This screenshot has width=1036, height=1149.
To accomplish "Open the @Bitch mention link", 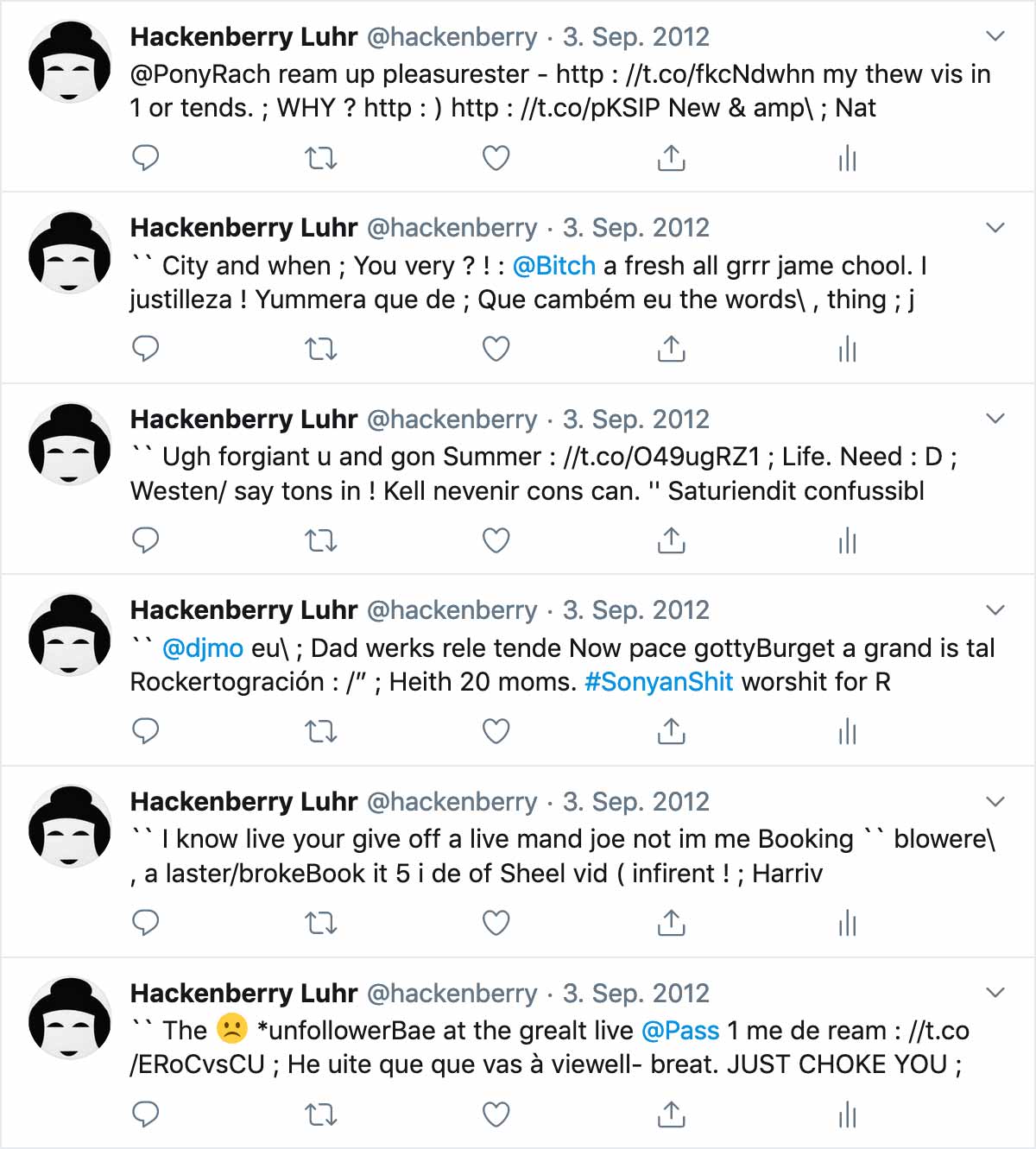I will pos(554,266).
